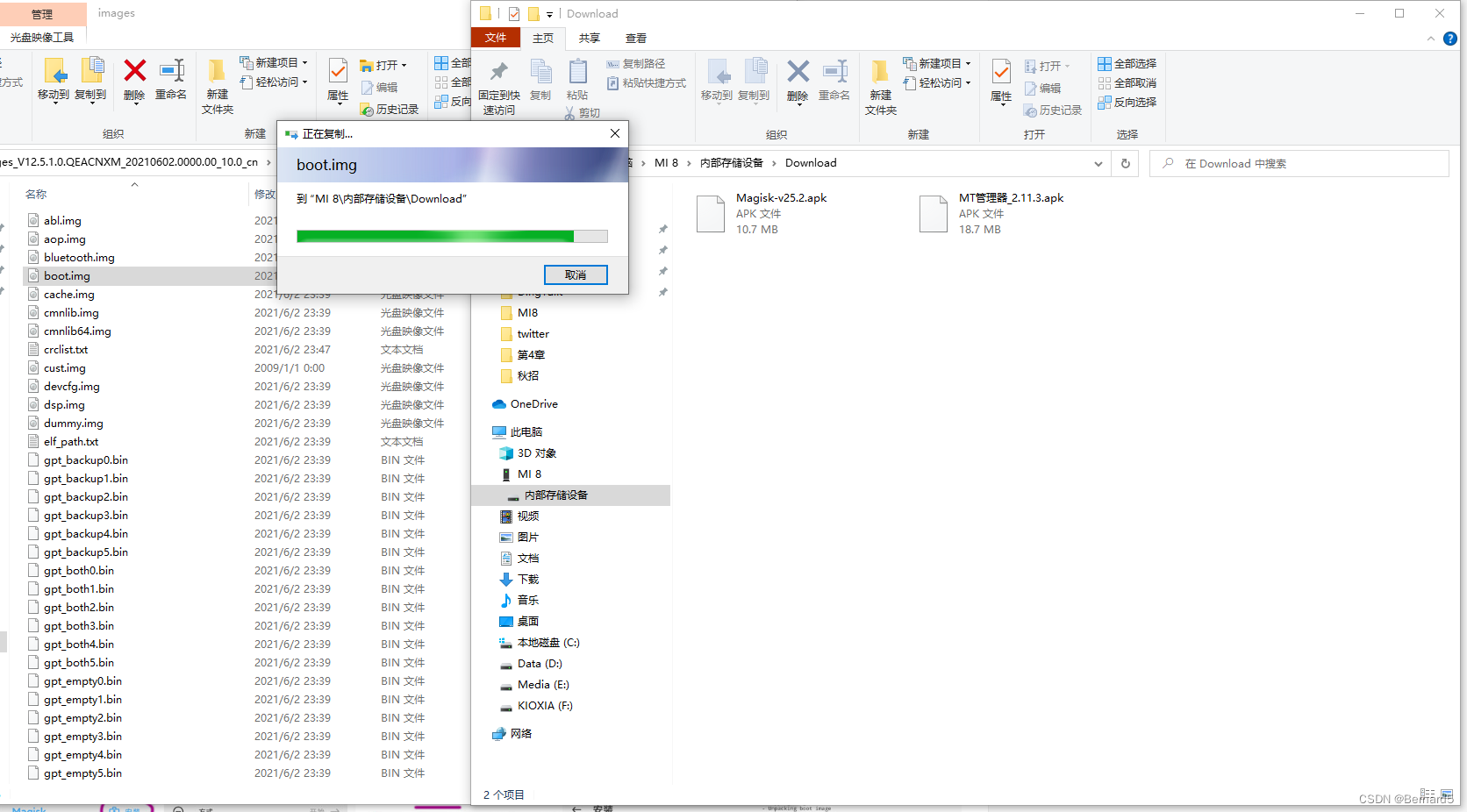The height and width of the screenshot is (812, 1467).
Task: Open ribbon Help question mark icon
Action: tap(1450, 39)
